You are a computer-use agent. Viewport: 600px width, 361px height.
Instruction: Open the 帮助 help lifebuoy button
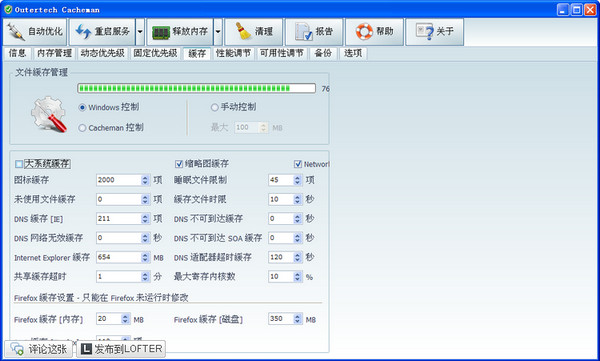point(374,32)
